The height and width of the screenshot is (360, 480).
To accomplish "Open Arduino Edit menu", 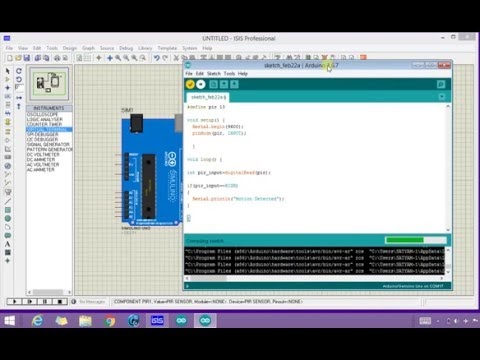I will coord(200,73).
